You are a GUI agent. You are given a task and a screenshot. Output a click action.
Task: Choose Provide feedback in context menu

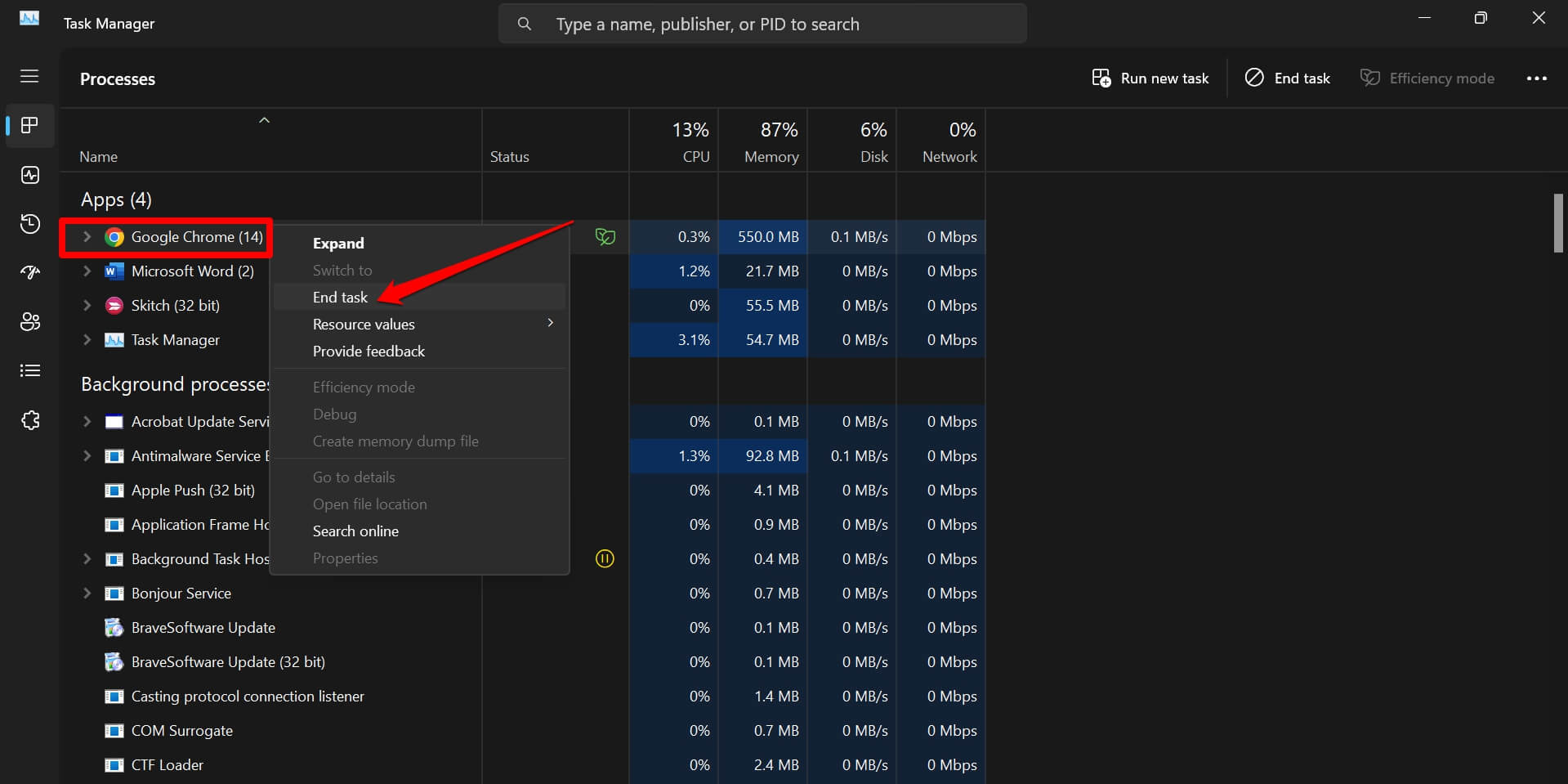419,352
